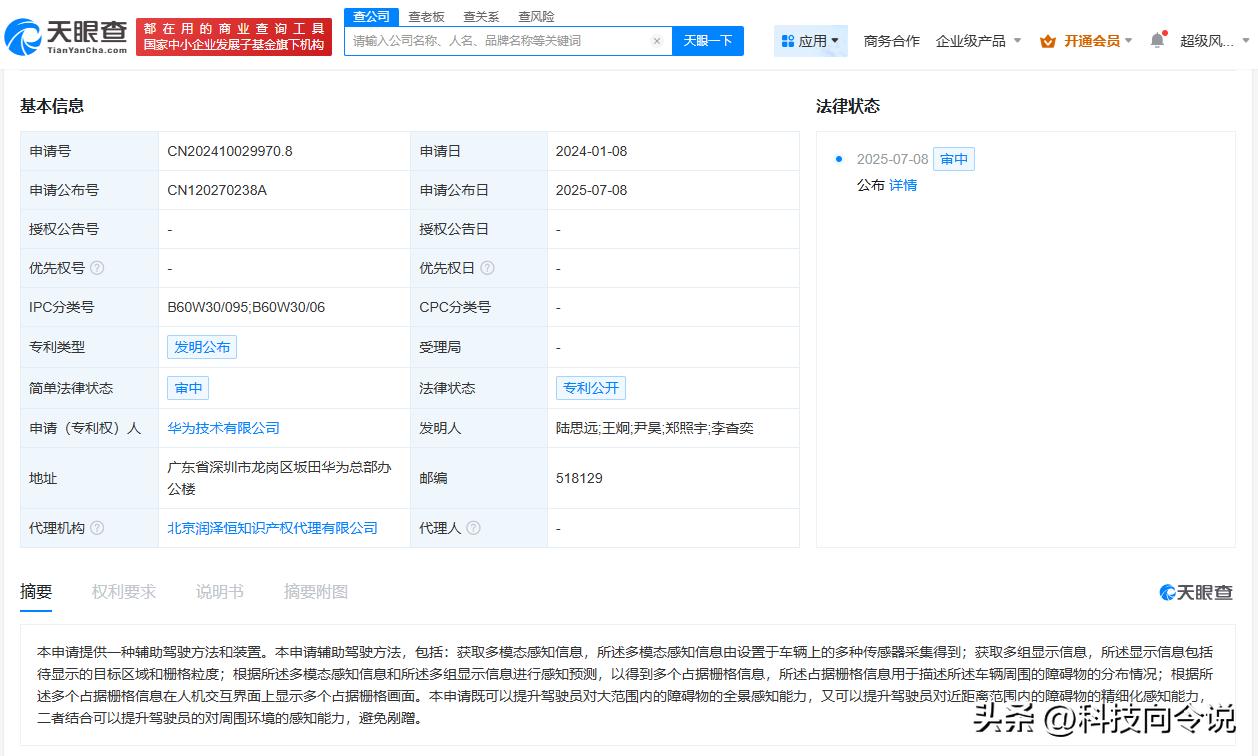Click the 详情 link under legal status

903,185
